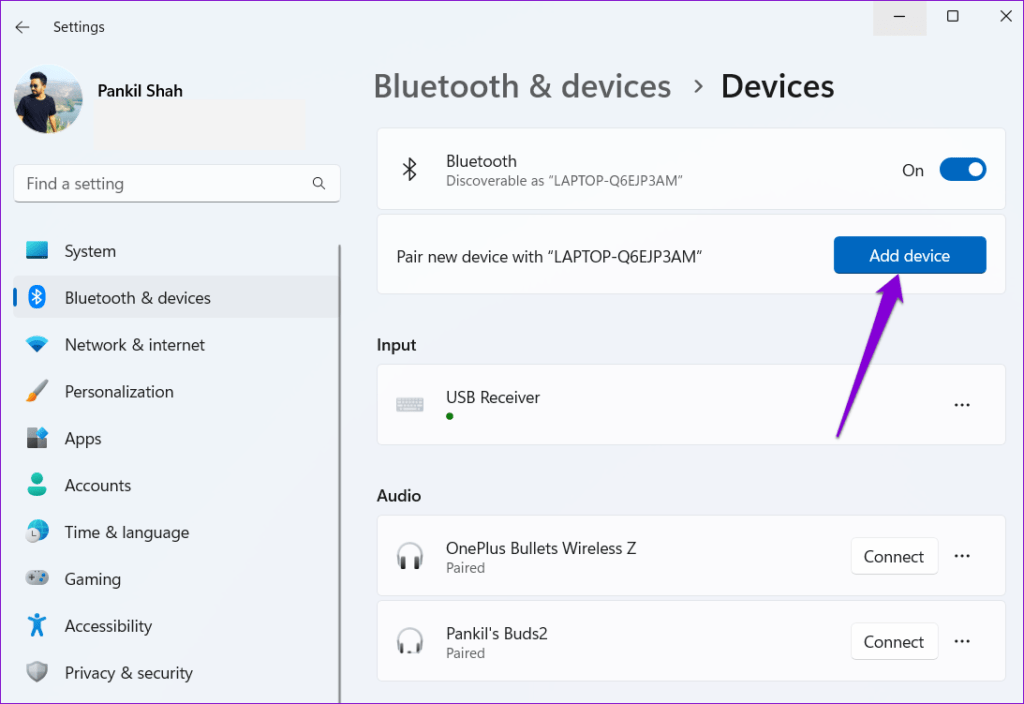Click the Privacy & security shield icon
The image size is (1024, 704).
click(x=37, y=672)
